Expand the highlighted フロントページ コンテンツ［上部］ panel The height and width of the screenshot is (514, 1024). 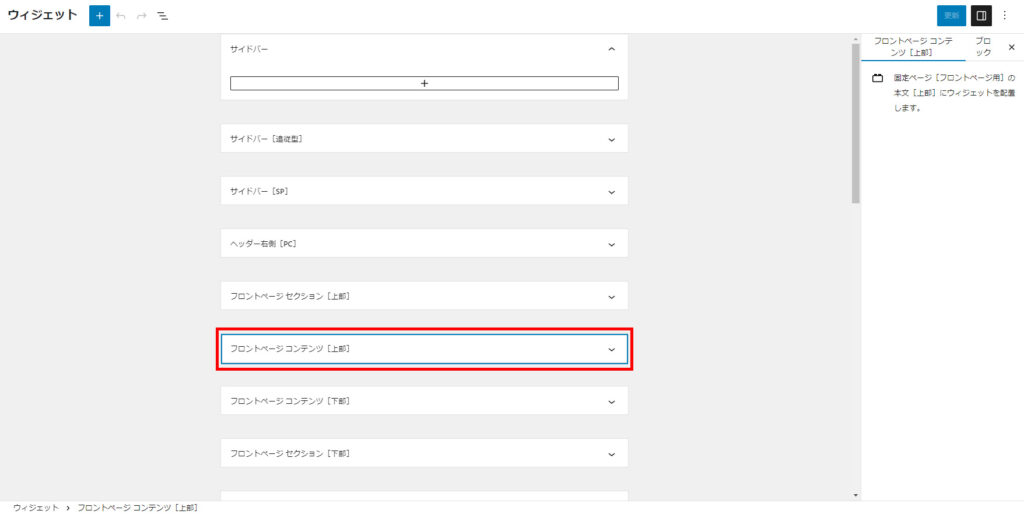[x=611, y=349]
